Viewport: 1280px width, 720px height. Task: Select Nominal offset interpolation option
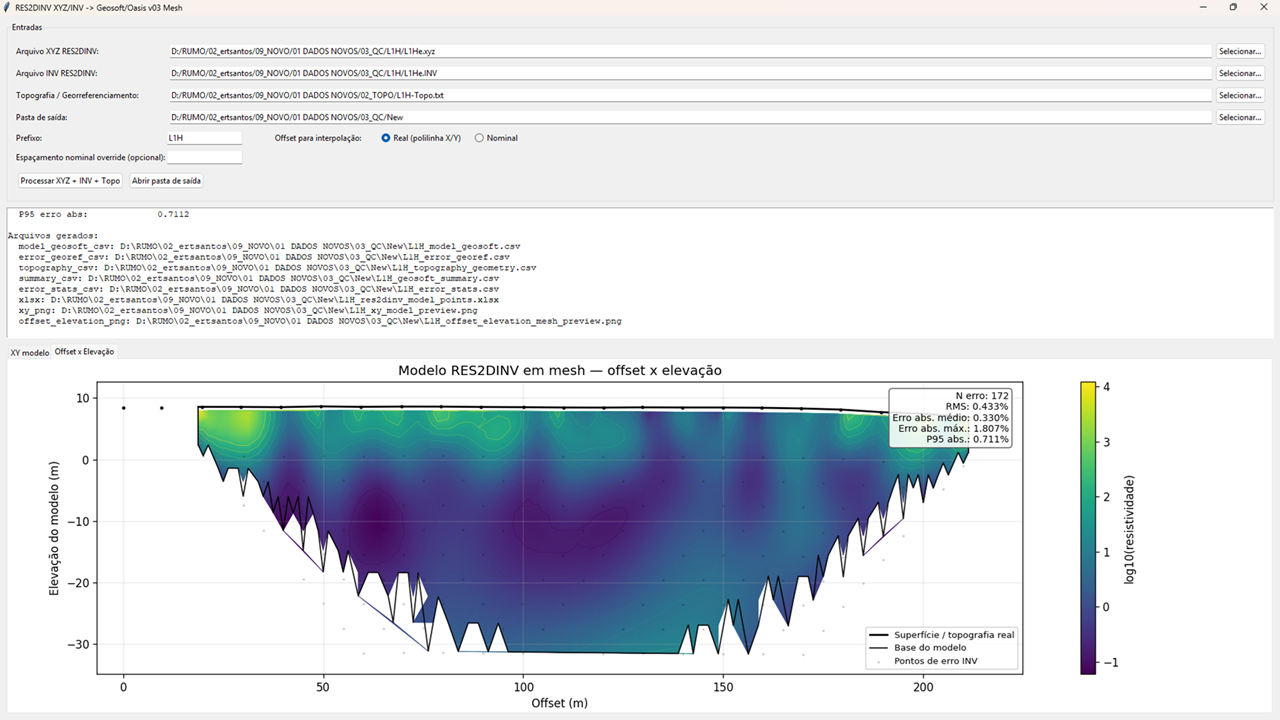point(496,138)
